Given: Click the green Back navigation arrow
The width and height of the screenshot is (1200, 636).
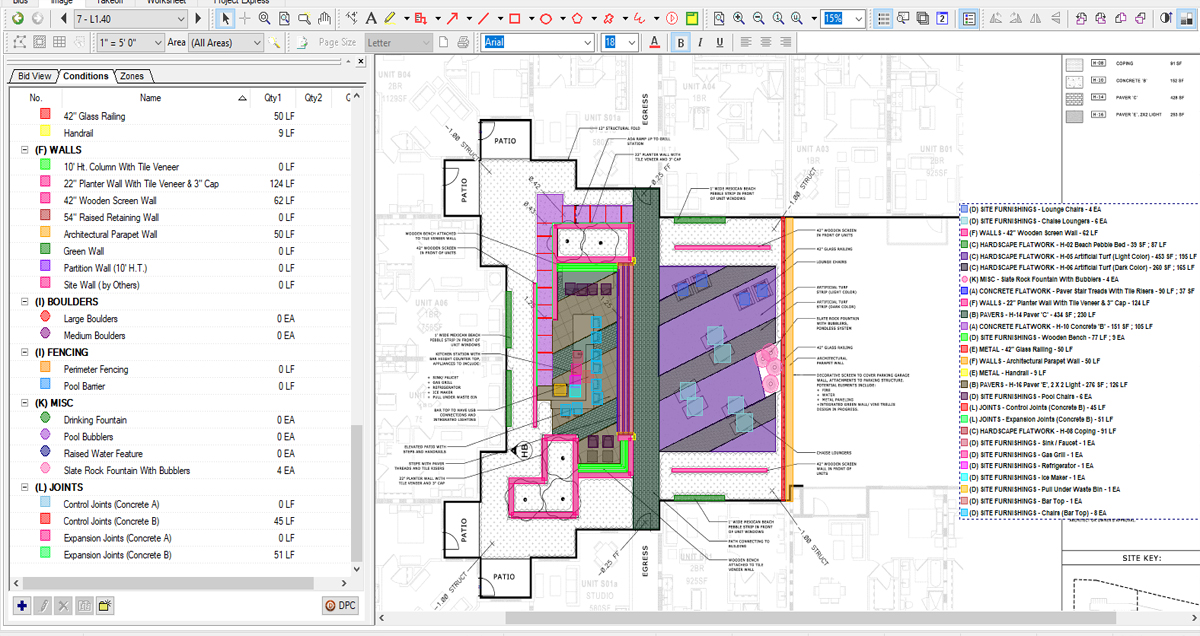Looking at the screenshot, I should tap(18, 19).
